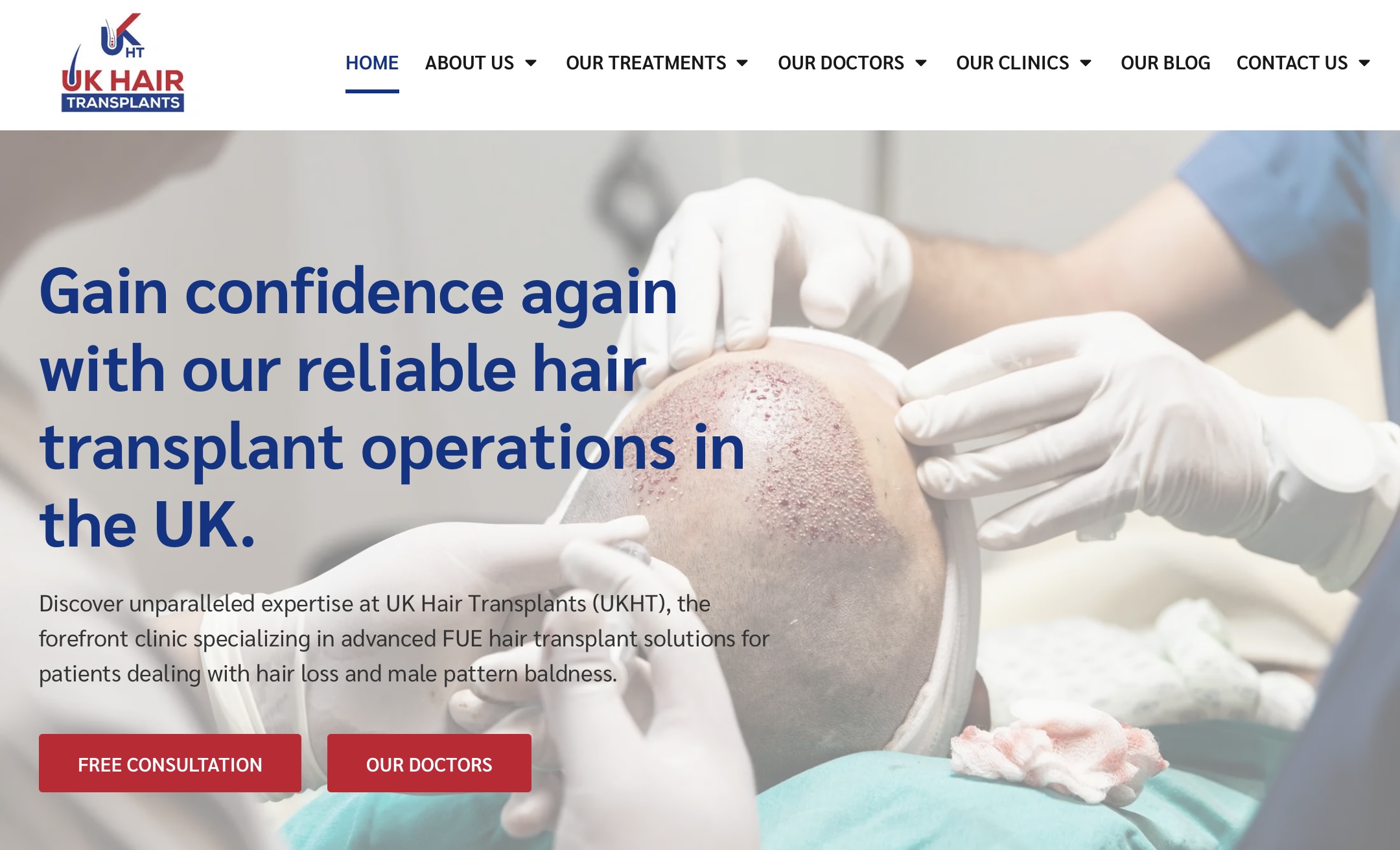This screenshot has height=850, width=1400.
Task: Expand the arrow beside CONTACT US
Action: coord(1364,63)
